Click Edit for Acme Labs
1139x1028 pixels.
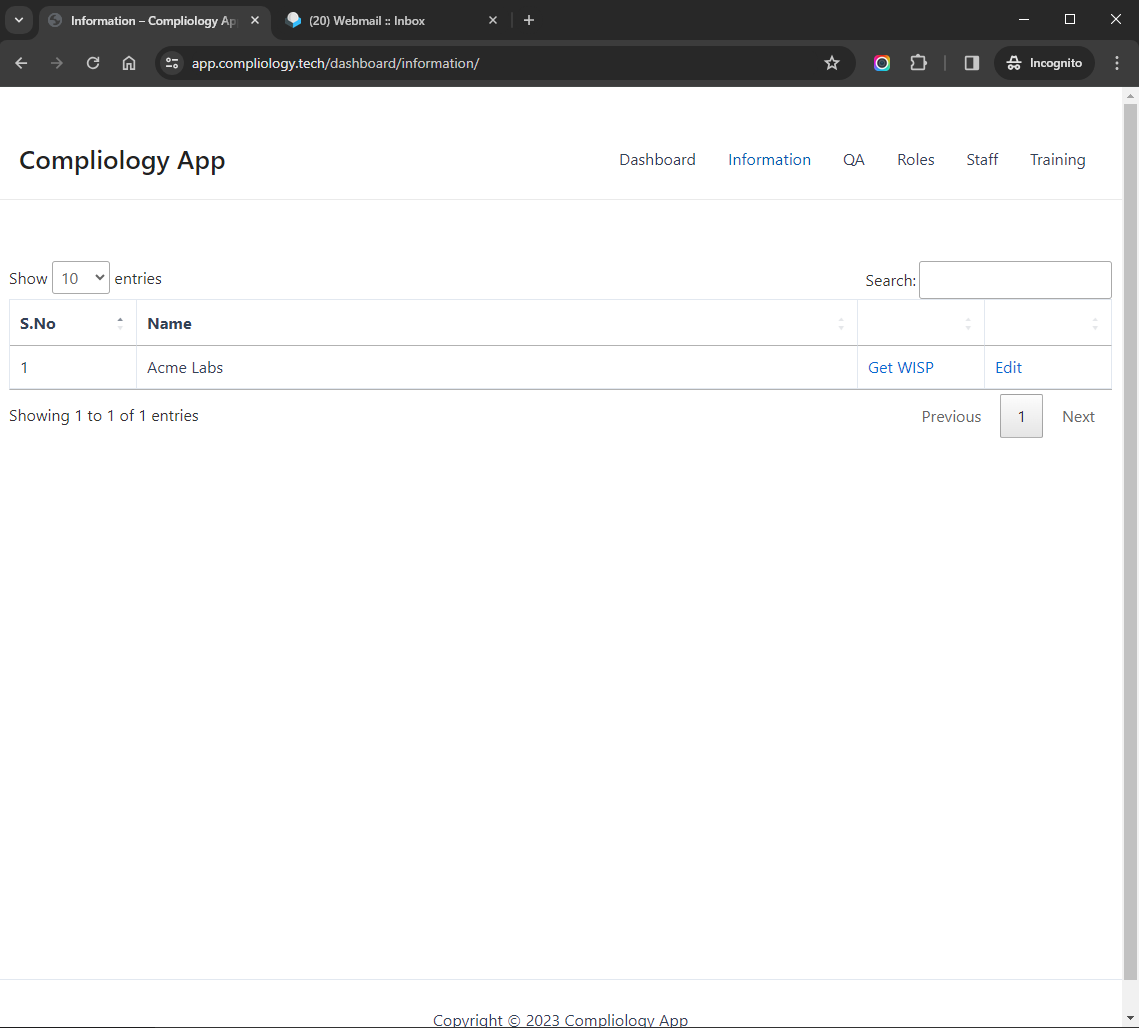pos(1008,368)
